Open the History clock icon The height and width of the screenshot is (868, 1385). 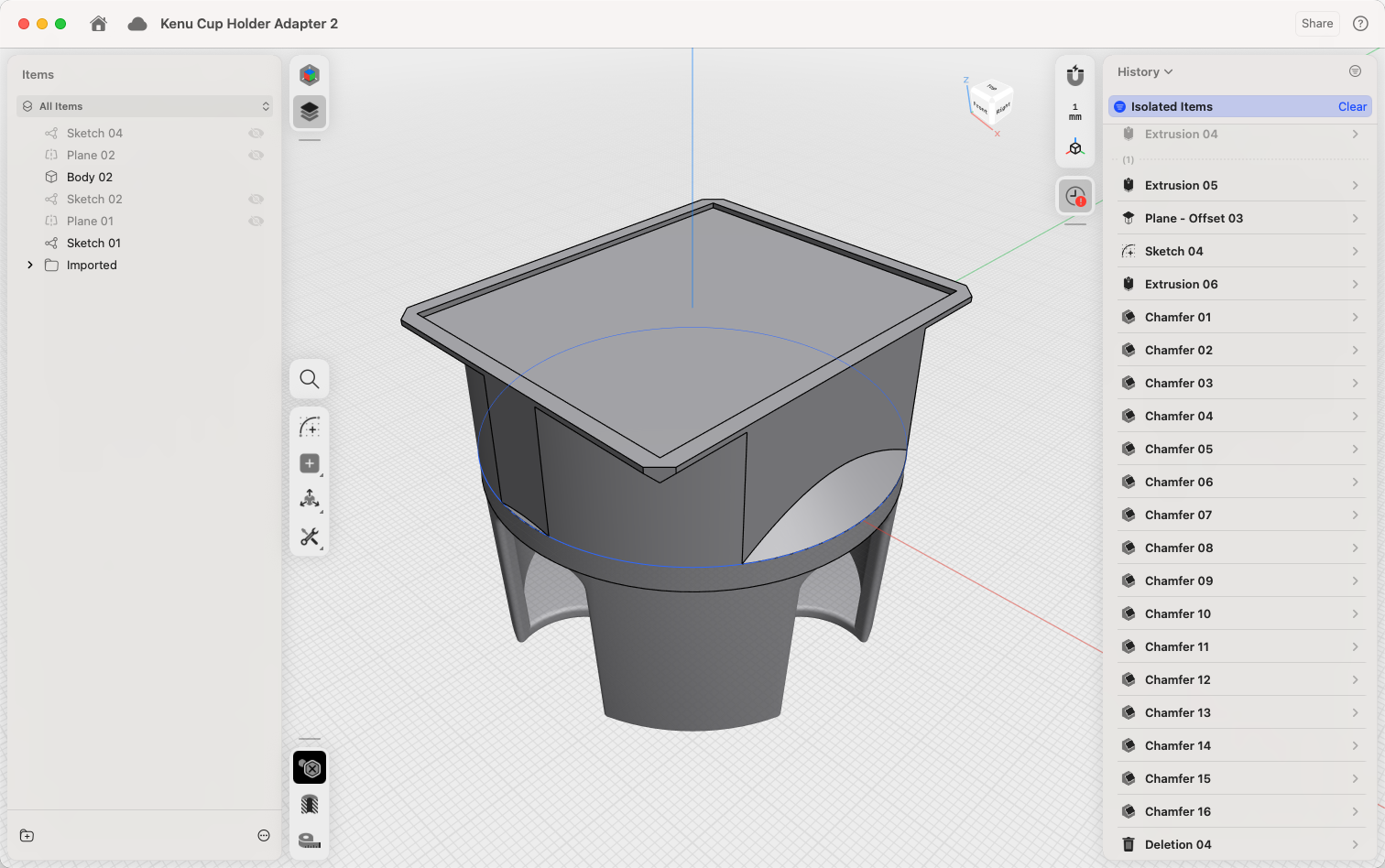[1075, 196]
